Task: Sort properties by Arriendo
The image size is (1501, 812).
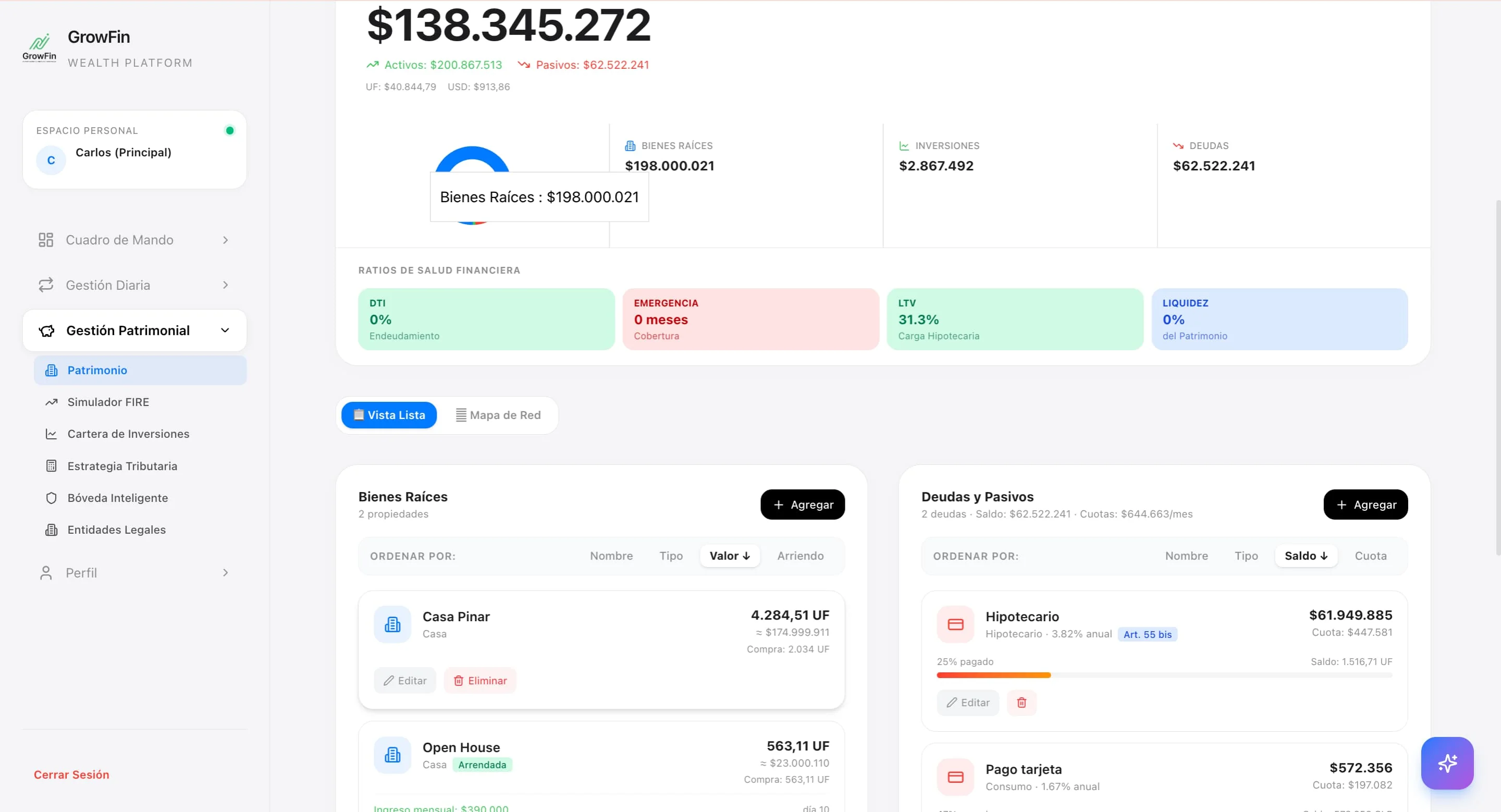Action: pyautogui.click(x=800, y=556)
